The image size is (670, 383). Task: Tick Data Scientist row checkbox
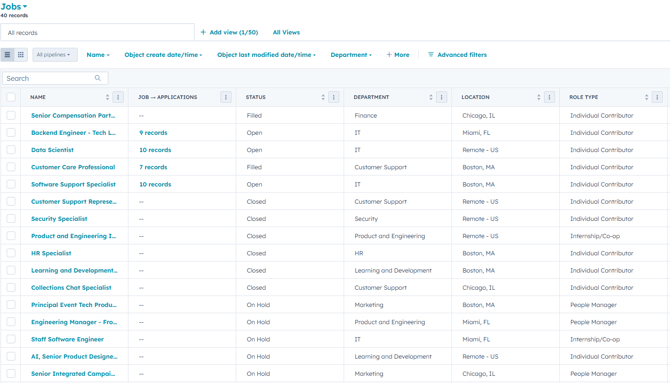click(11, 150)
